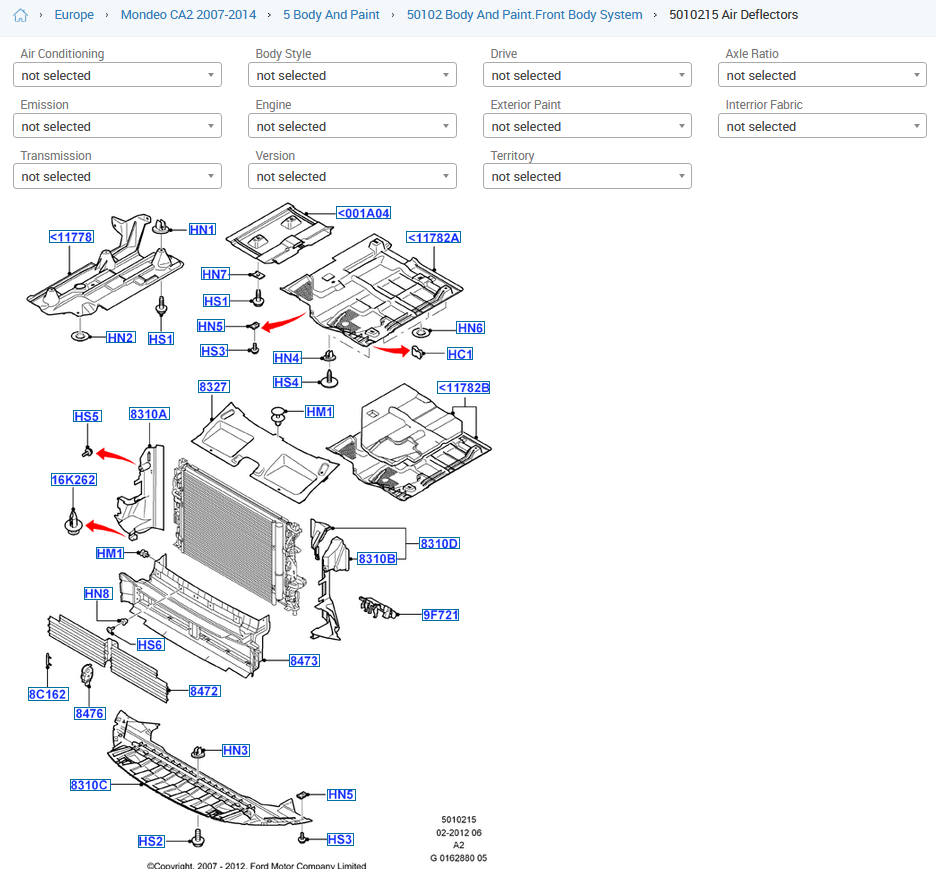This screenshot has height=869, width=936.
Task: Expand the Transmission dropdown
Action: 117,176
